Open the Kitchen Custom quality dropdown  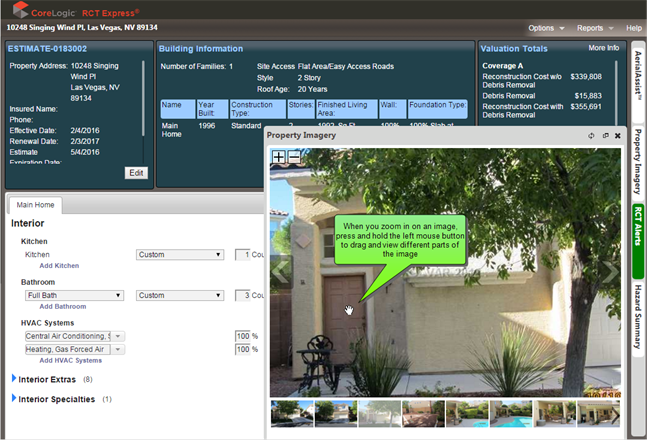pyautogui.click(x=179, y=255)
